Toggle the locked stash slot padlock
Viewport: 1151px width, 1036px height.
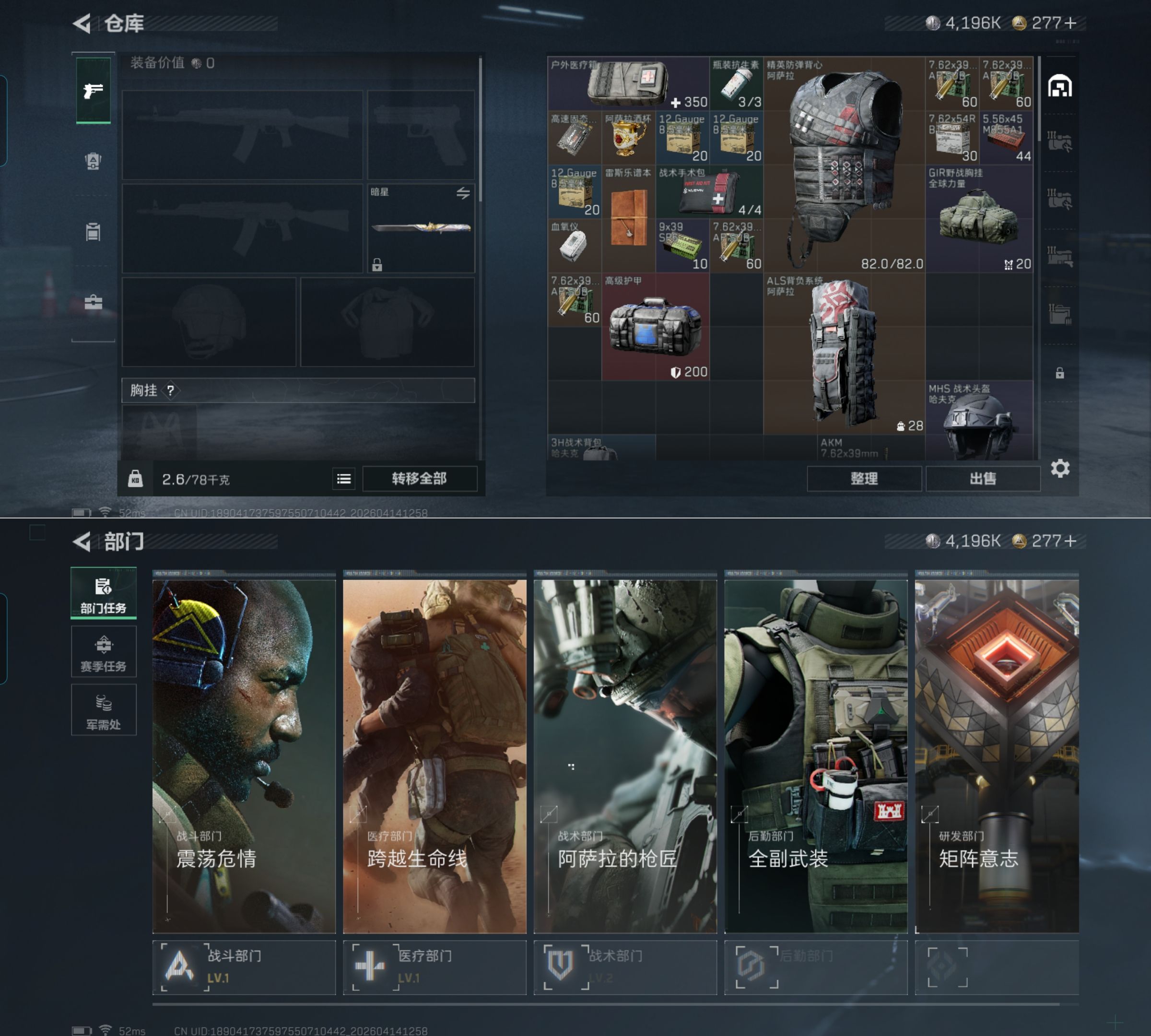[1059, 374]
